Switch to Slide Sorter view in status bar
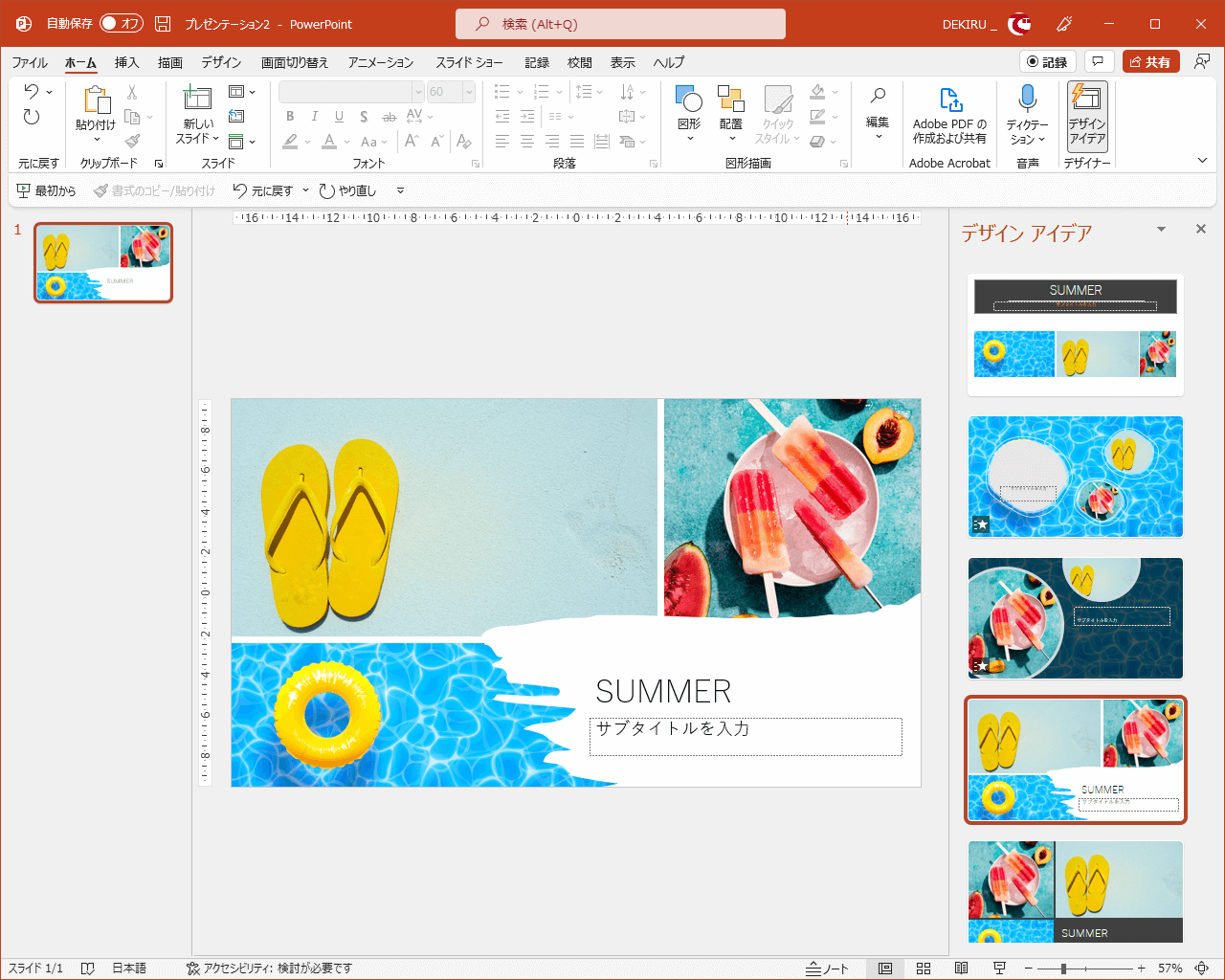The height and width of the screenshot is (980, 1225). pos(924,969)
